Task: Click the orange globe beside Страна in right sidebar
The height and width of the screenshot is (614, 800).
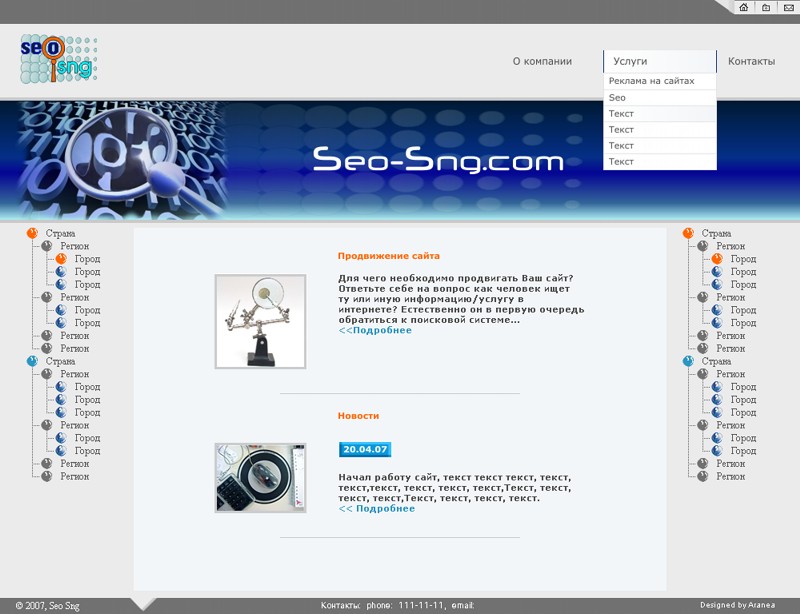Action: point(689,232)
